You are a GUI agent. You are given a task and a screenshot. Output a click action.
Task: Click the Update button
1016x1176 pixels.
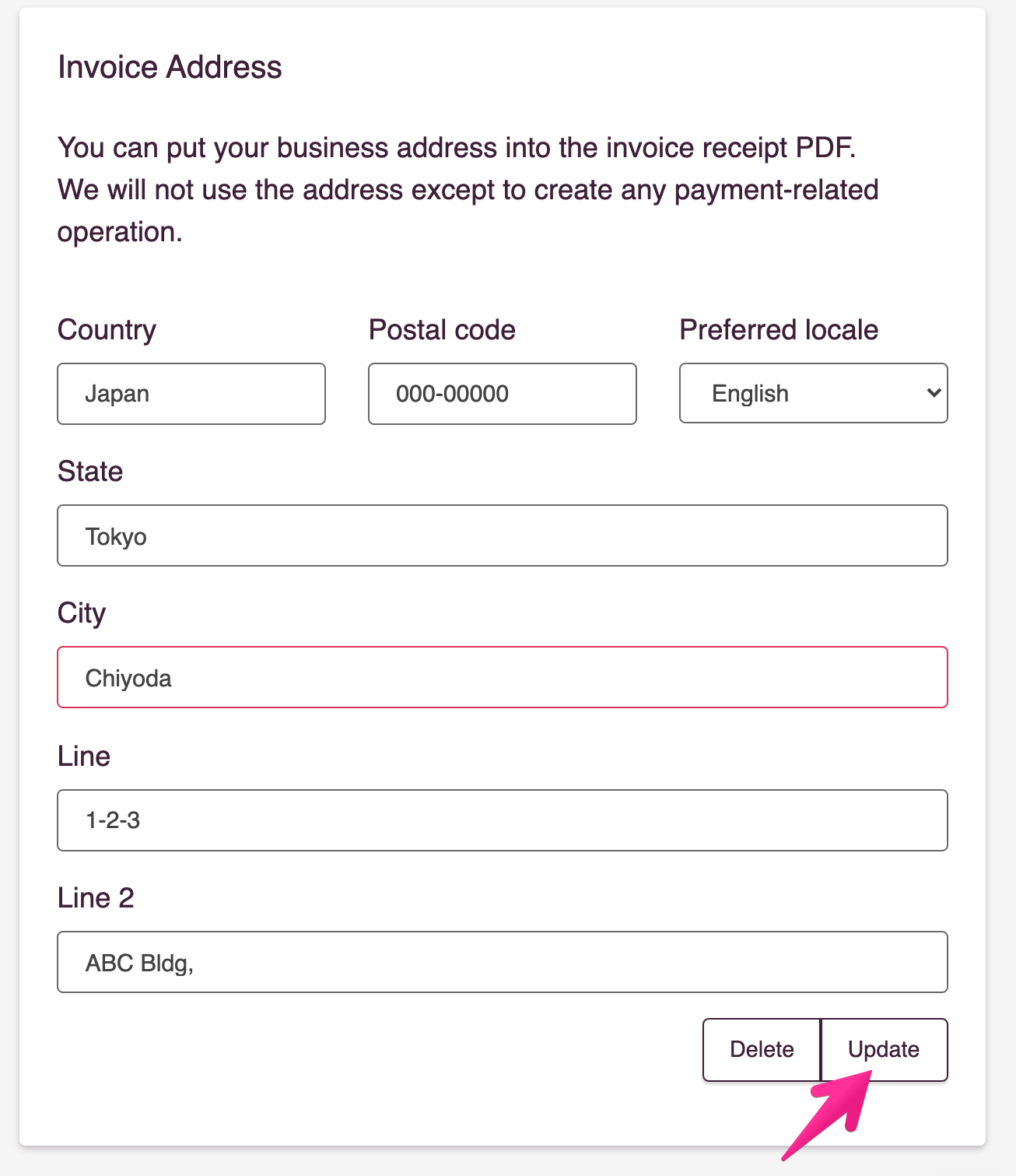(884, 1050)
